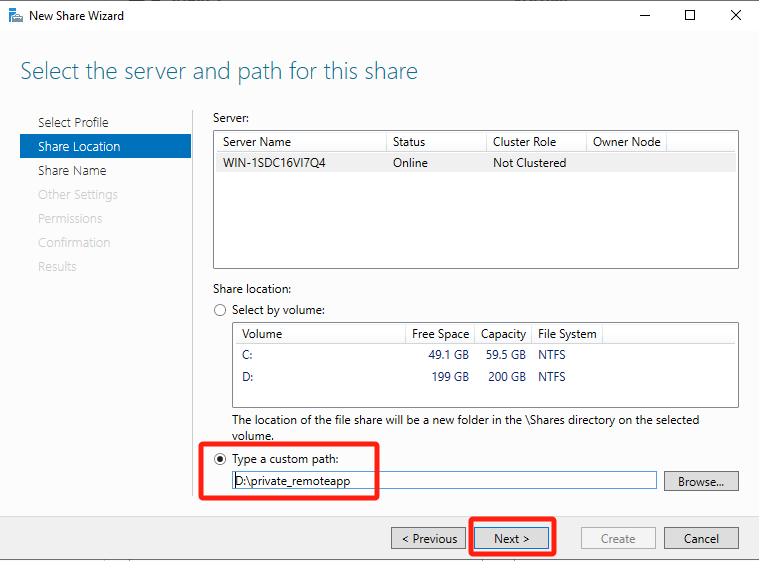This screenshot has height=561, width=759.
Task: Cancel the New Share Wizard
Action: coord(701,538)
